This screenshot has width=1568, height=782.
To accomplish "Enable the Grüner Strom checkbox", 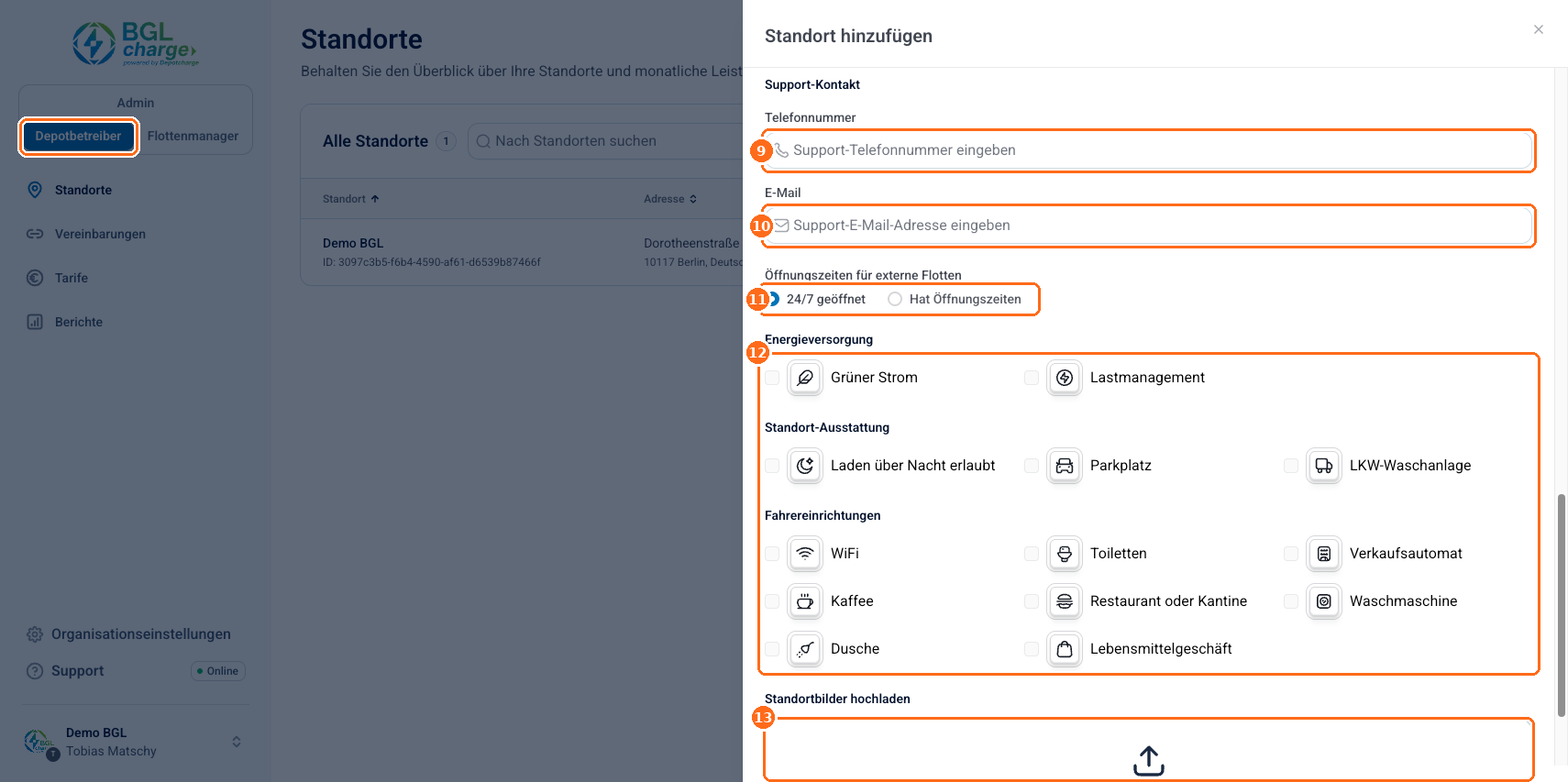I will tap(772, 378).
